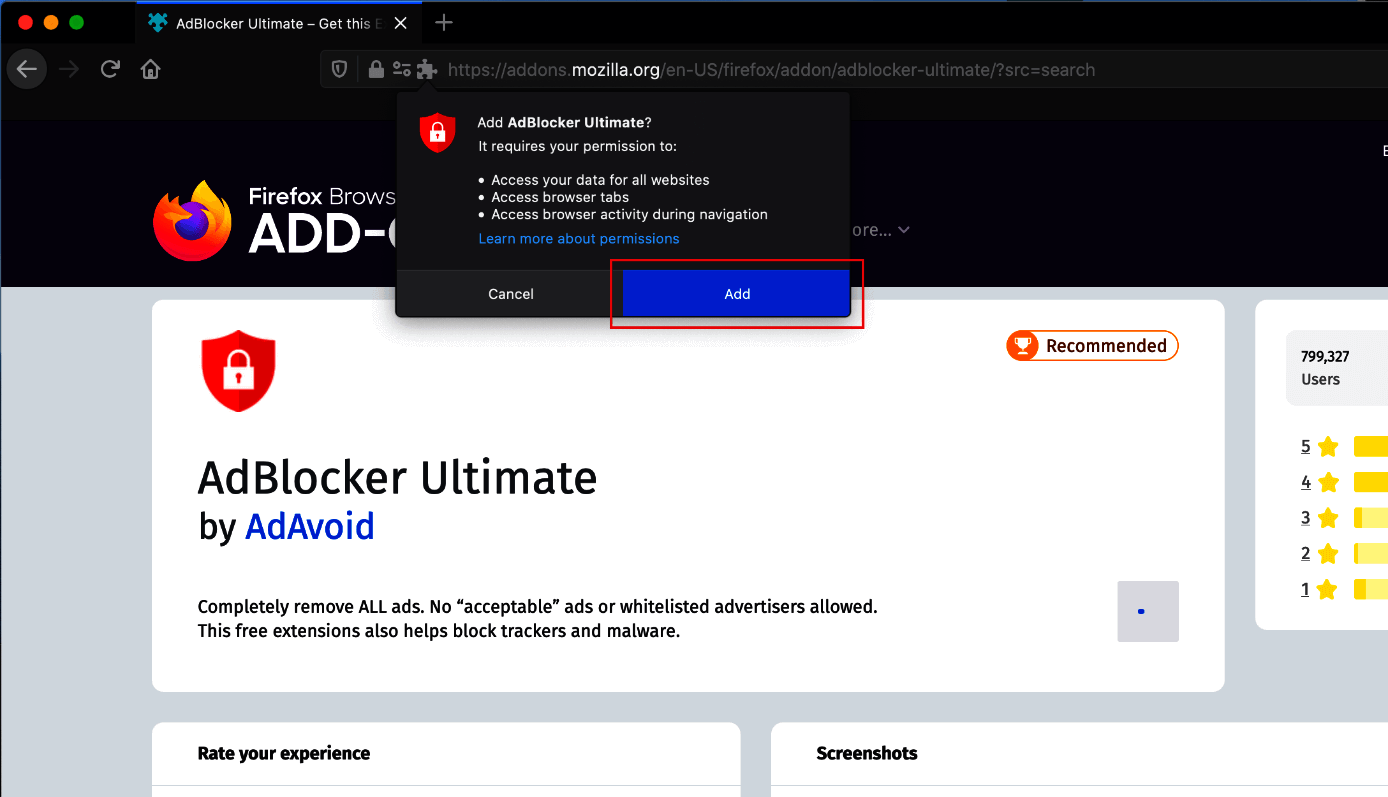Click the padlock site security icon
This screenshot has width=1388, height=797.
(x=376, y=69)
